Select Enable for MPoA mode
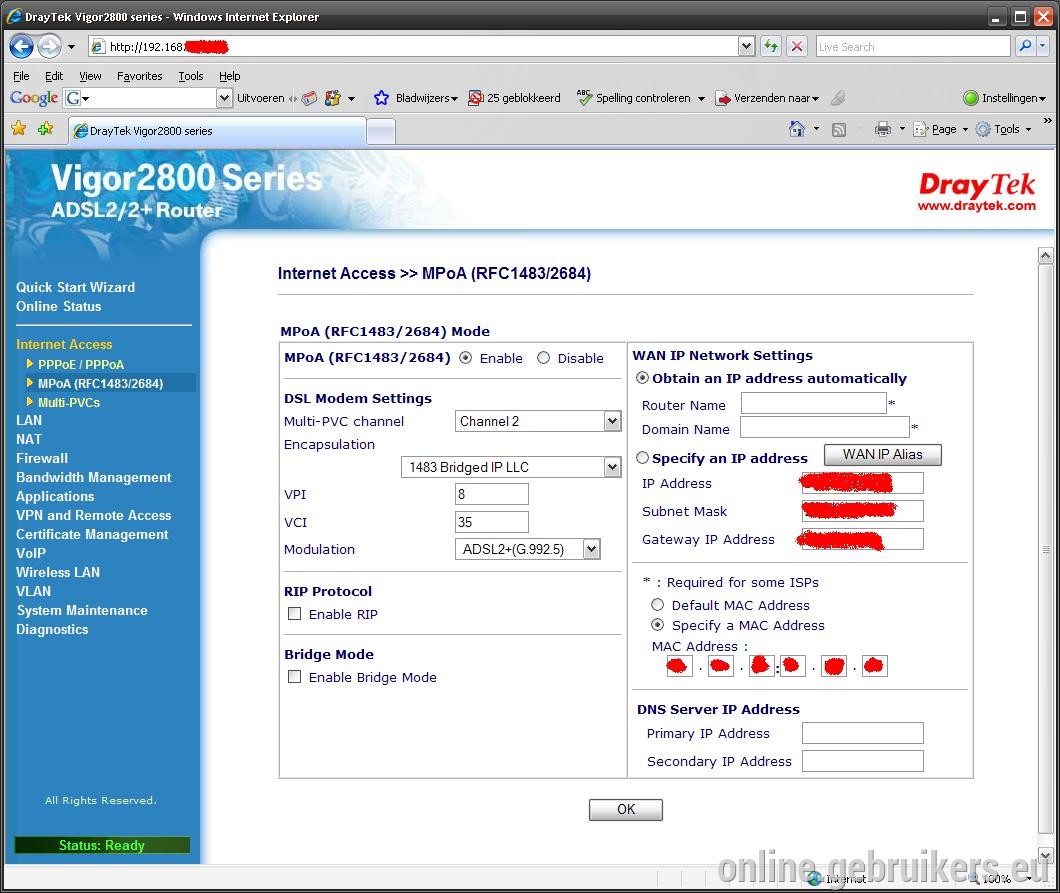The height and width of the screenshot is (893, 1060). click(465, 358)
